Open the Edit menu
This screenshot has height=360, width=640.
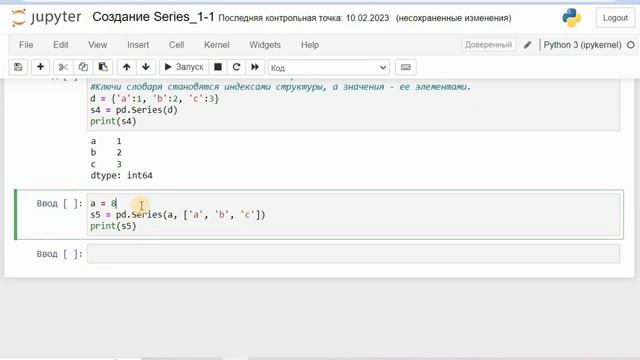[x=61, y=45]
